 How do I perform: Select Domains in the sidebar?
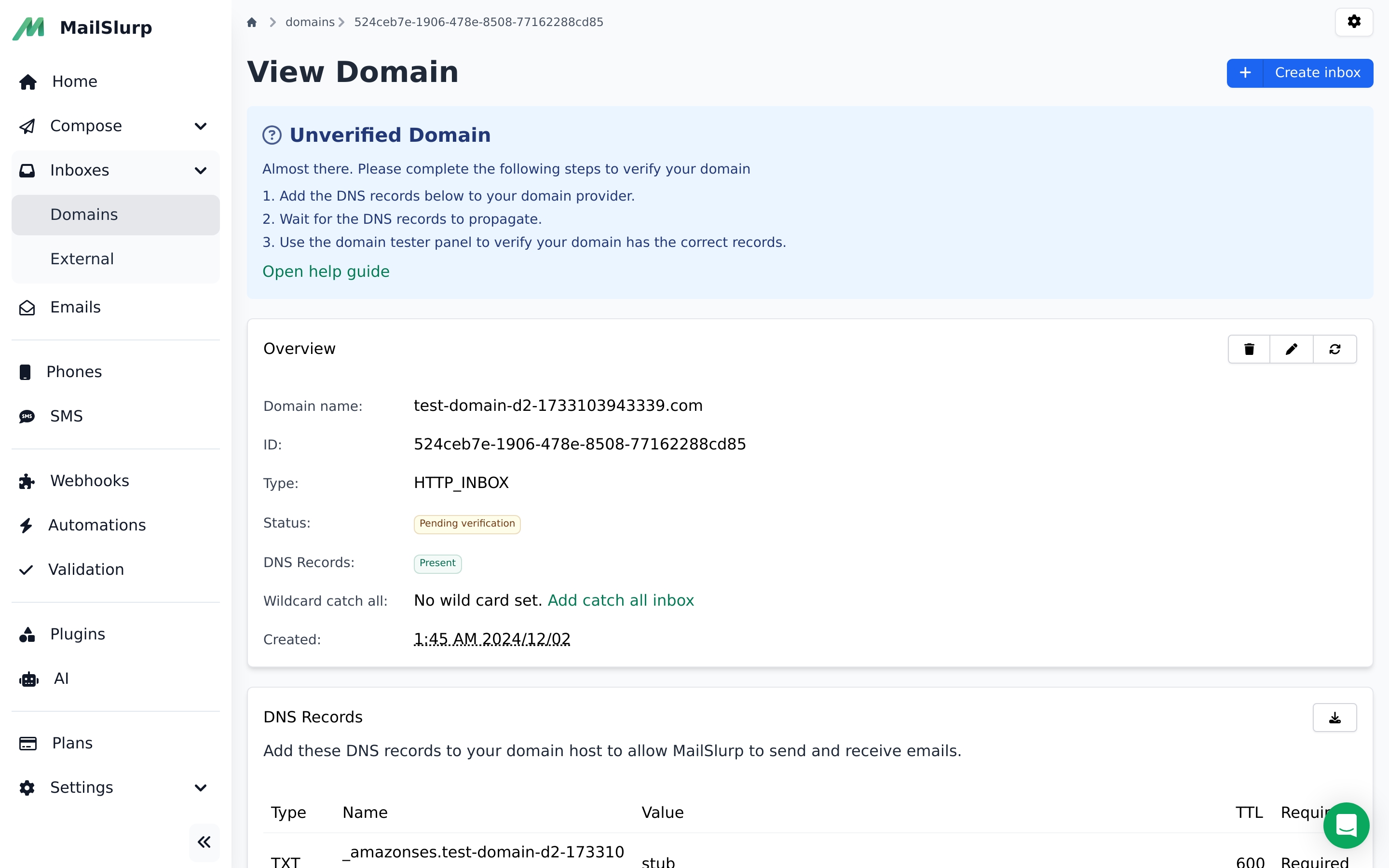[115, 215]
